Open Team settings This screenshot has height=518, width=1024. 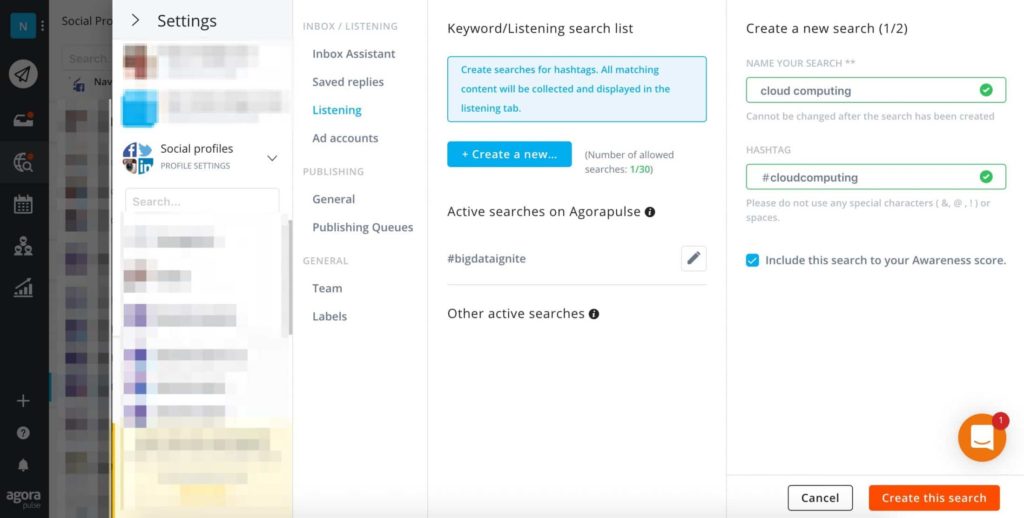[x=327, y=288]
